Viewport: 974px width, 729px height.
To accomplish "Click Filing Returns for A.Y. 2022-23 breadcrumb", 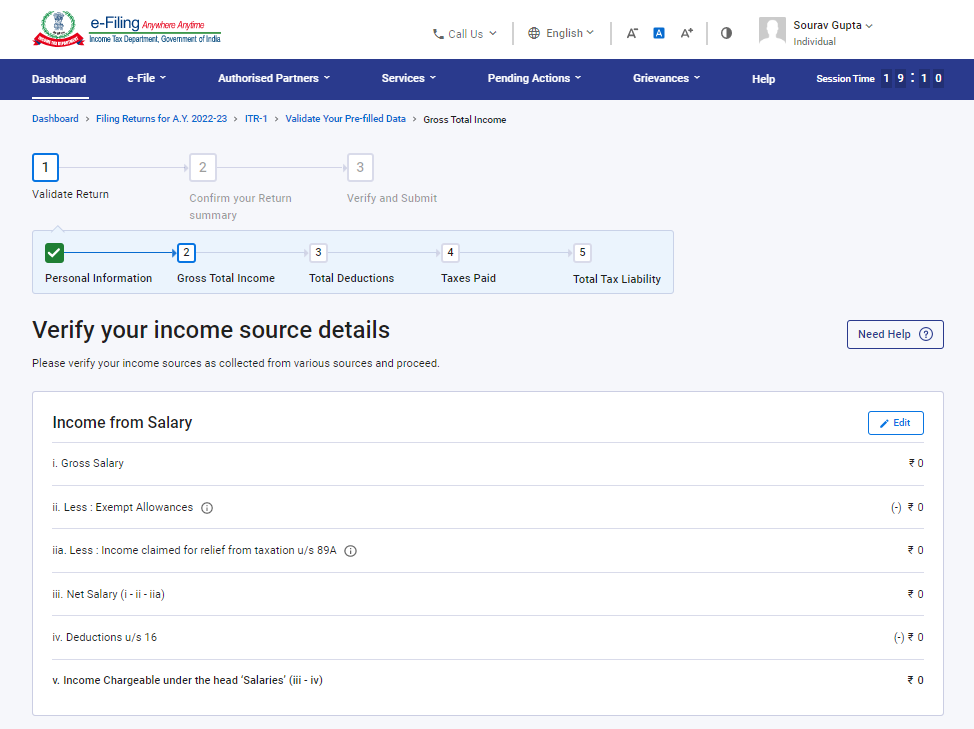I will point(162,119).
